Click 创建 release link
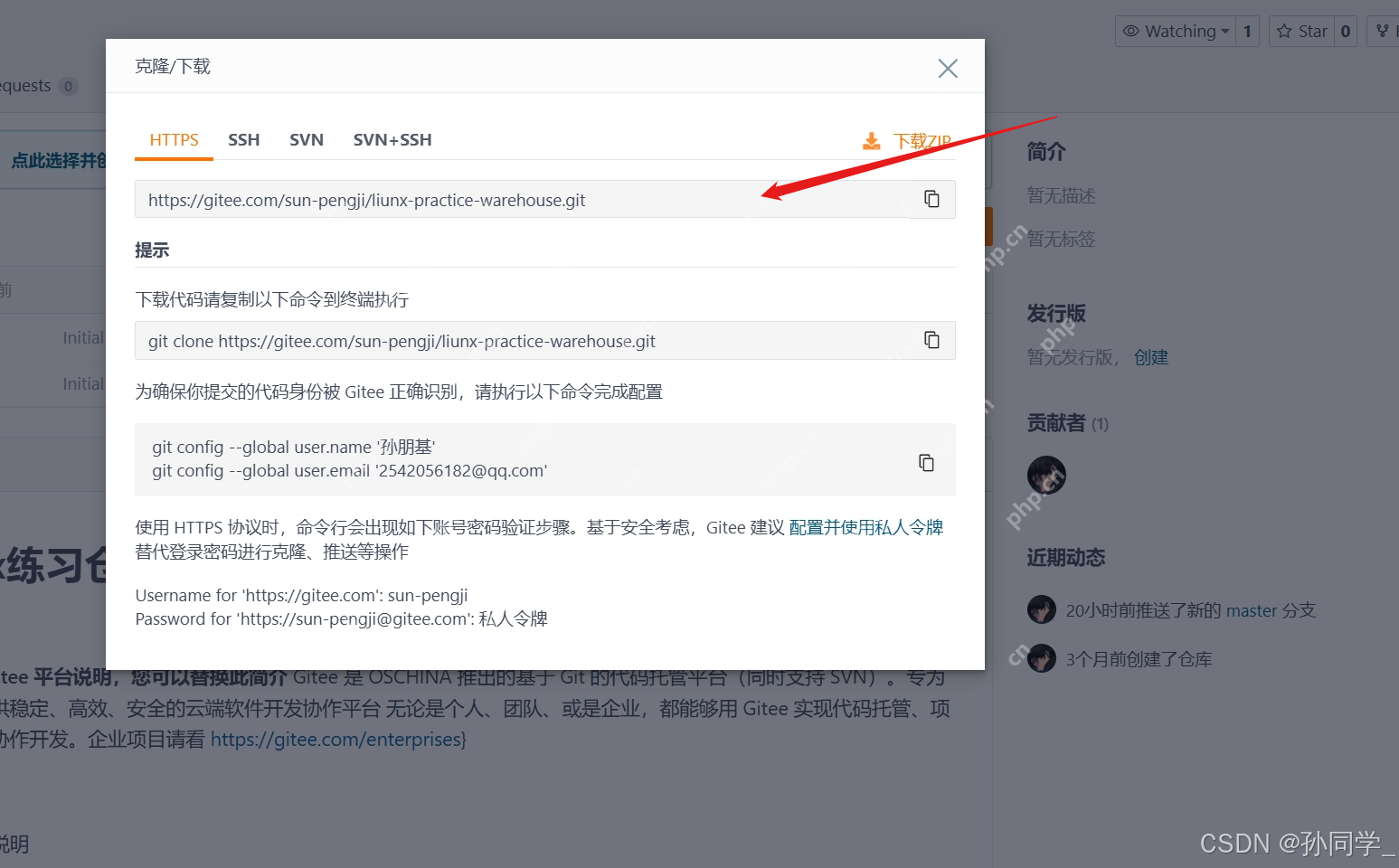Image resolution: width=1399 pixels, height=868 pixels. (1151, 357)
